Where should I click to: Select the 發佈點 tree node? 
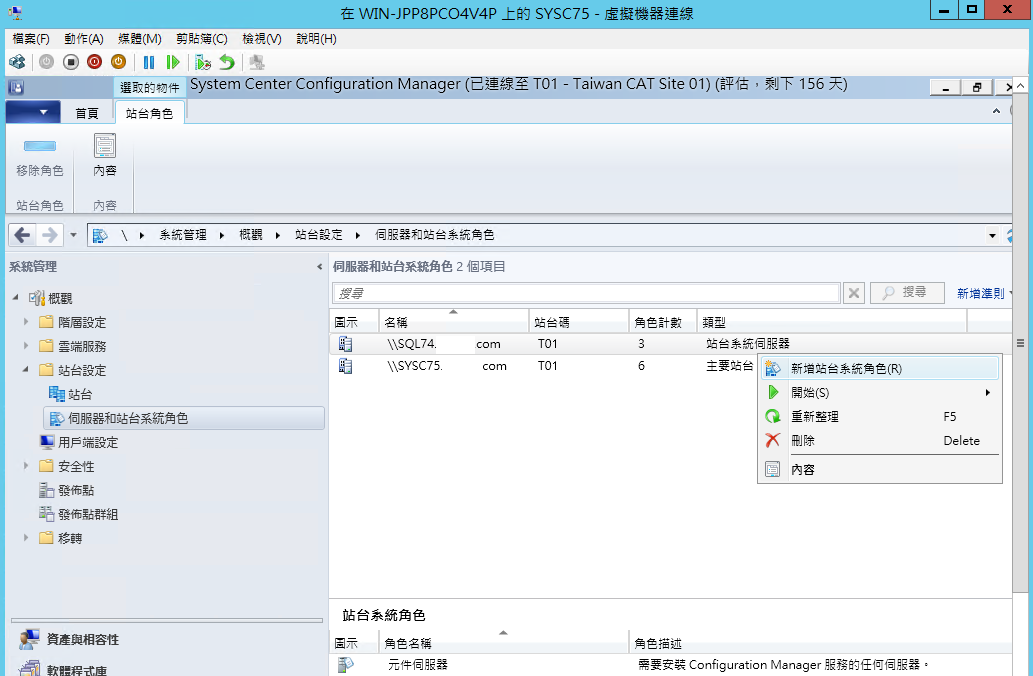click(x=67, y=490)
